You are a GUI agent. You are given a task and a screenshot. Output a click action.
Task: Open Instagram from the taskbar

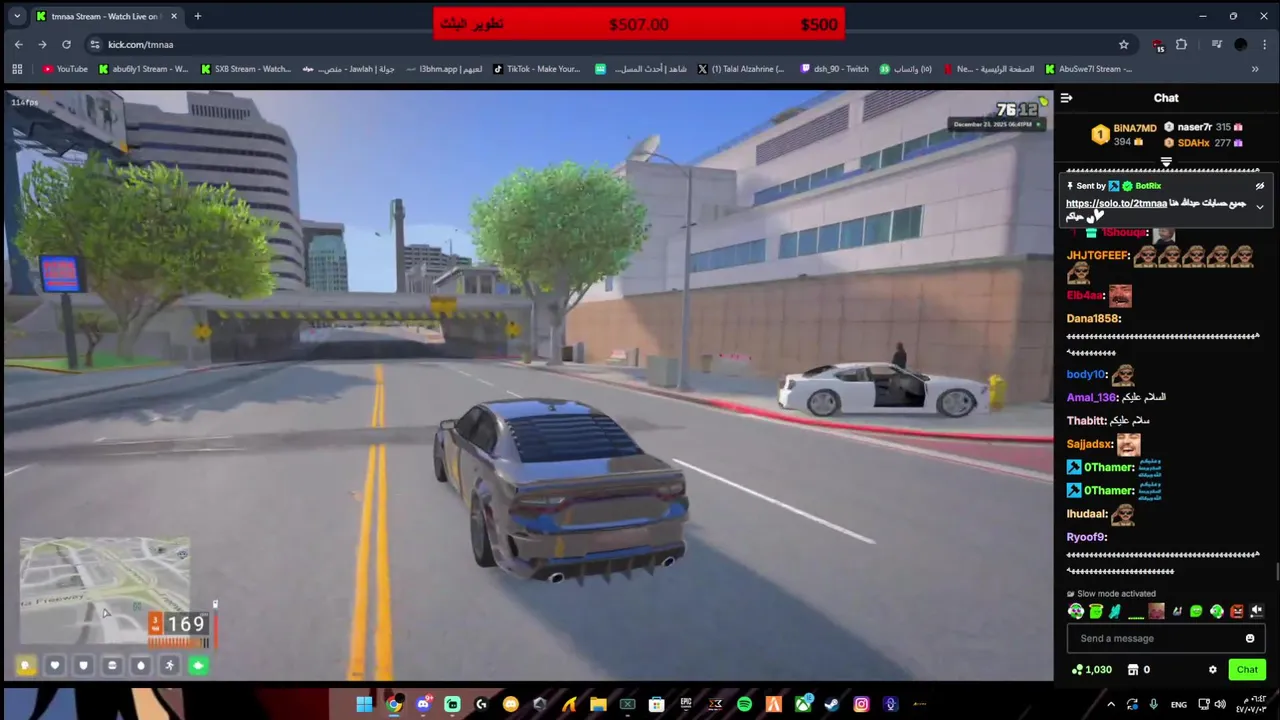[861, 704]
